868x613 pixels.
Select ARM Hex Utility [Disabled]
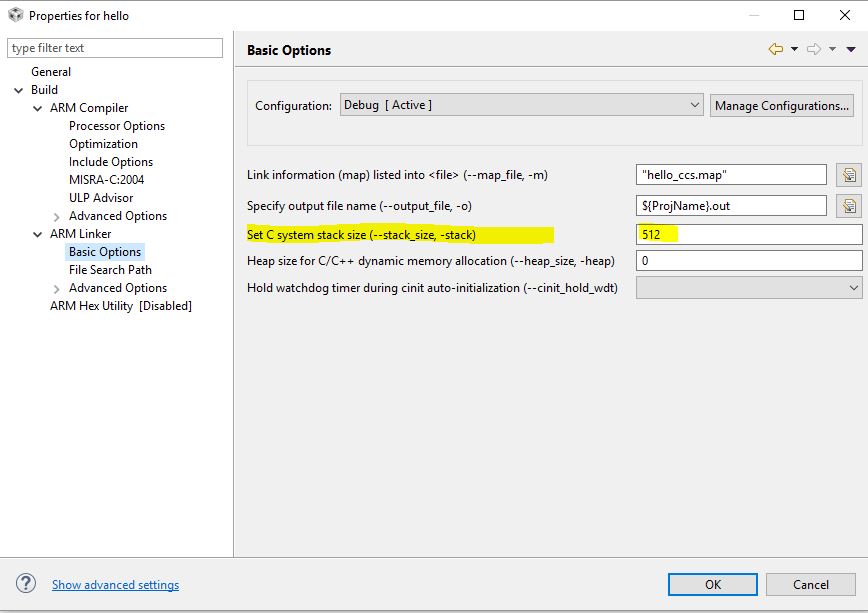121,306
